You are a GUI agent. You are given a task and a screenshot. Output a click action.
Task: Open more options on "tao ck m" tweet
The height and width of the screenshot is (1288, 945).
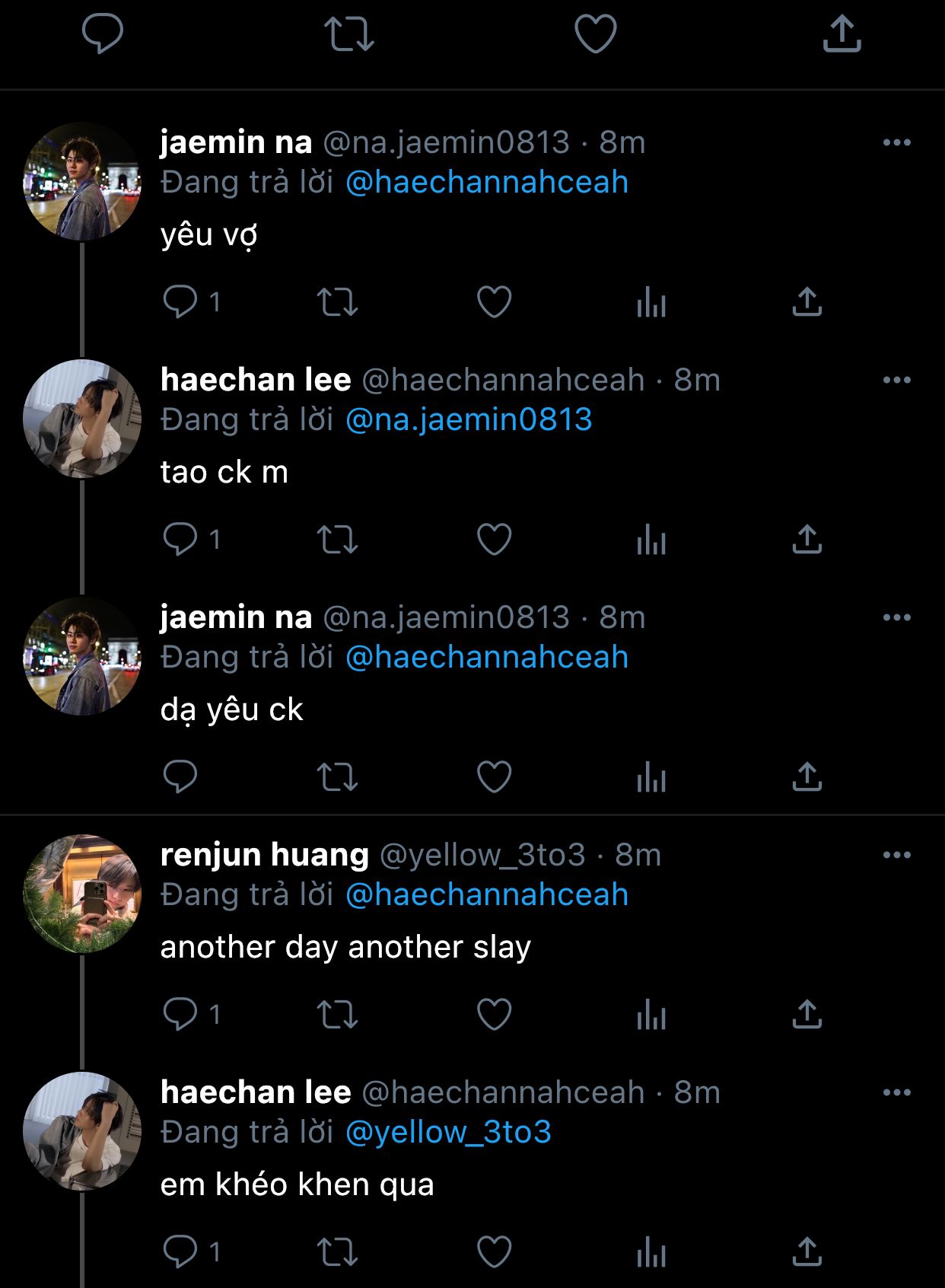tap(897, 380)
